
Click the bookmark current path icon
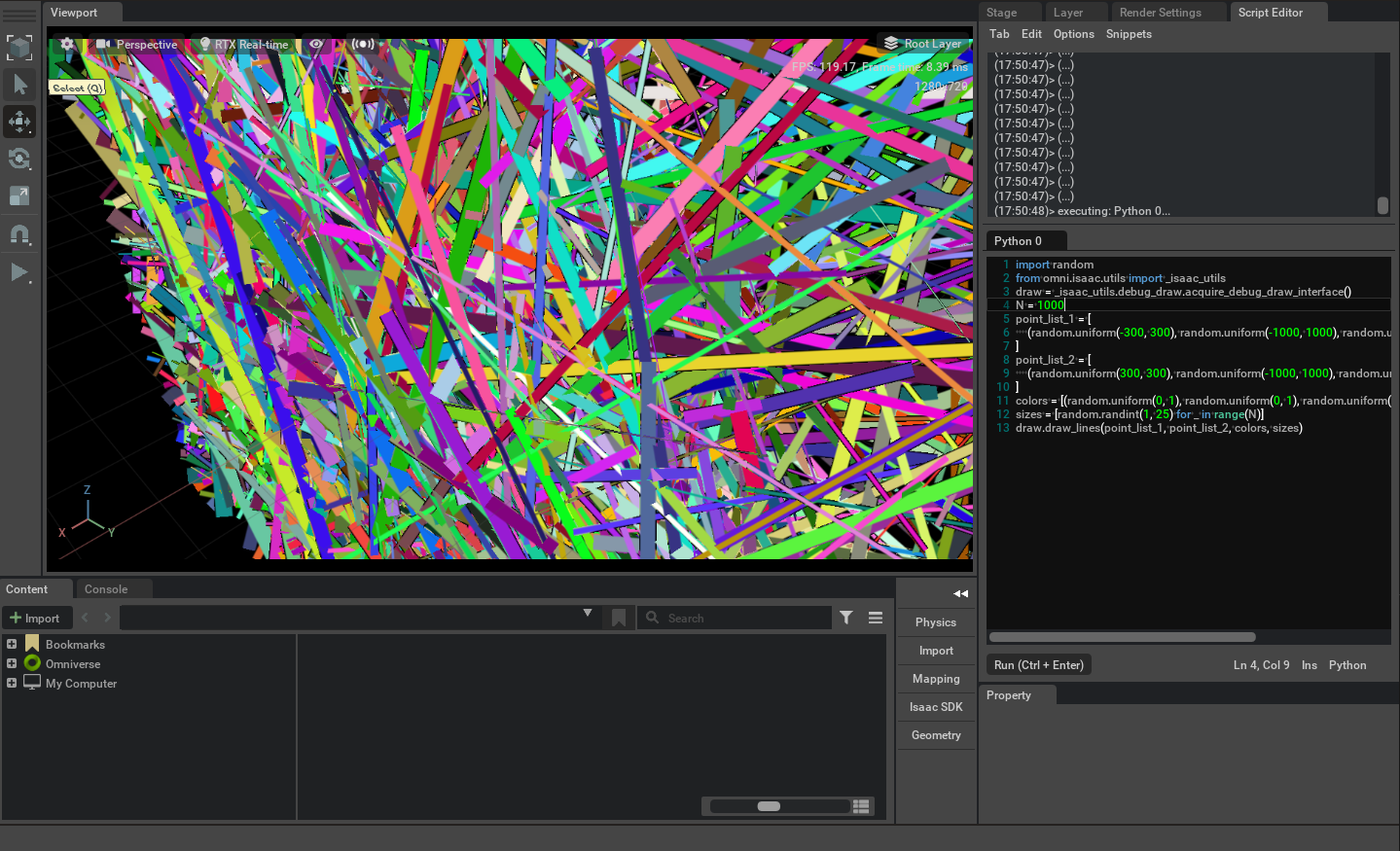tap(619, 619)
